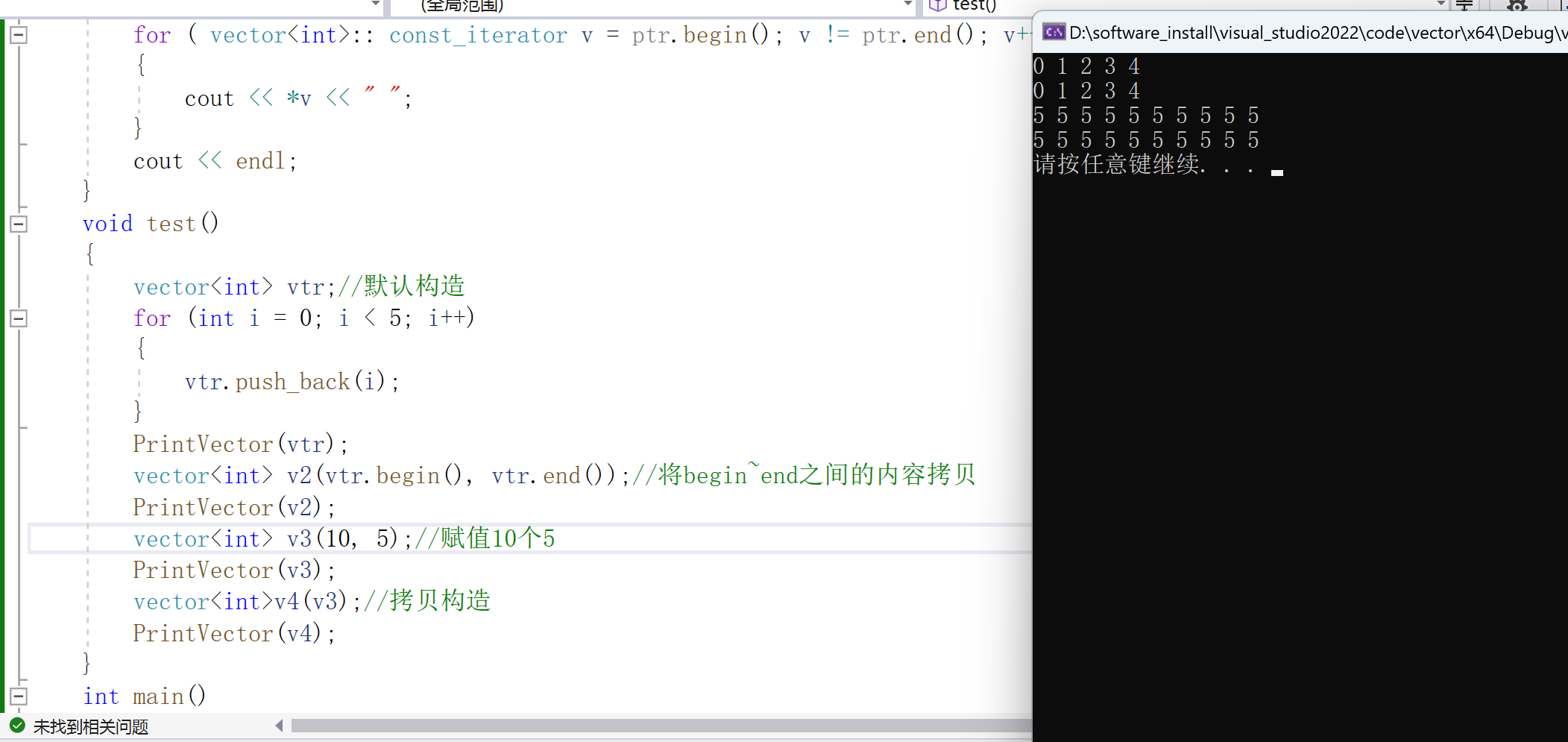This screenshot has width=1568, height=742.
Task: Click the 'void test()' declaration
Action: click(x=151, y=224)
